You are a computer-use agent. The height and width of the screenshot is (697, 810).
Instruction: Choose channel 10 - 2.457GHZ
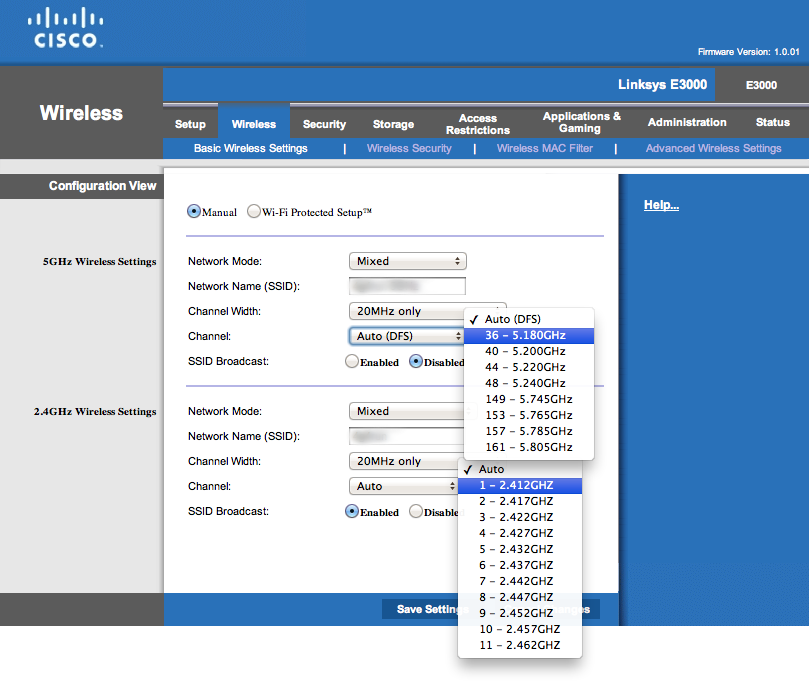coord(520,629)
